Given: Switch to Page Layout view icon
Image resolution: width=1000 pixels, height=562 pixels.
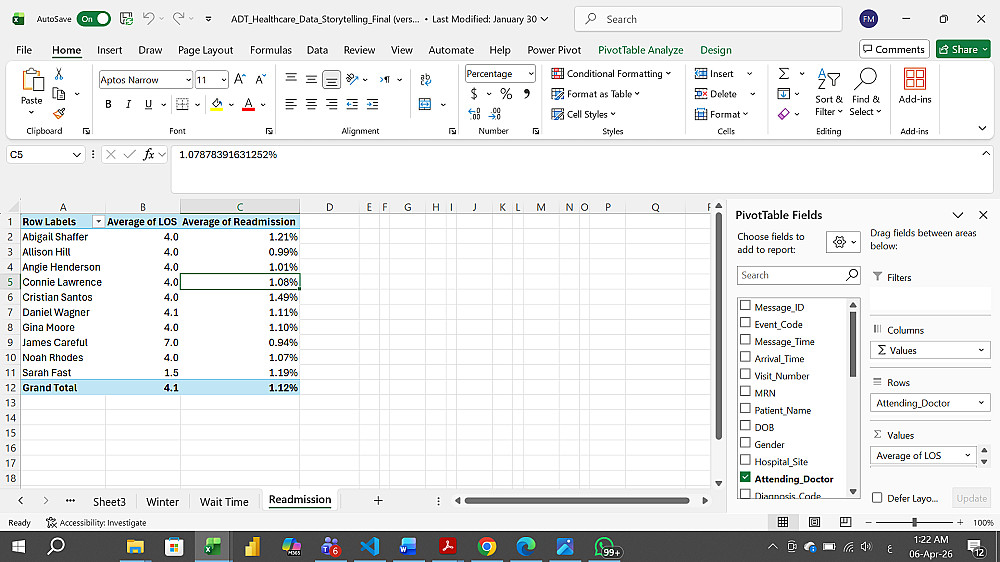Looking at the screenshot, I should [x=814, y=522].
